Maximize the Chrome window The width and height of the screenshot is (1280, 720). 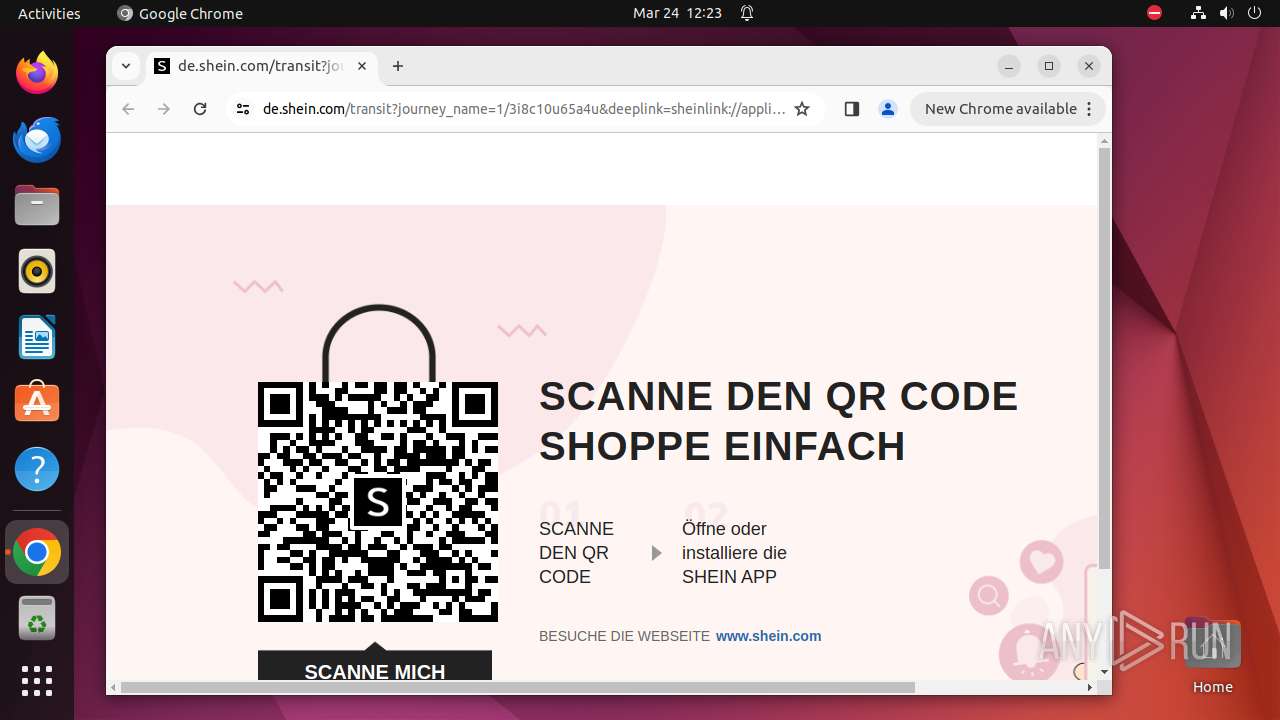1049,66
